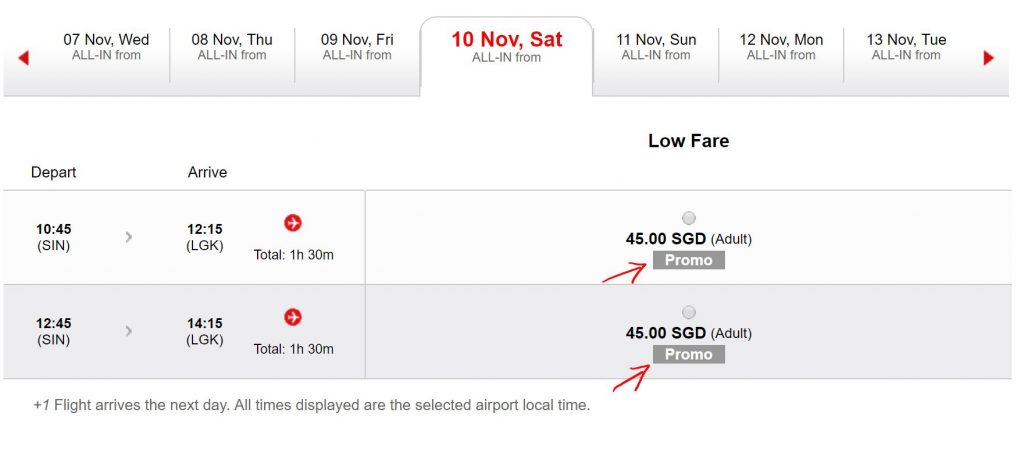Click the chevron arrow in the 10:45 flight row
Viewport: 1024px width, 452px height.
pyautogui.click(x=129, y=237)
